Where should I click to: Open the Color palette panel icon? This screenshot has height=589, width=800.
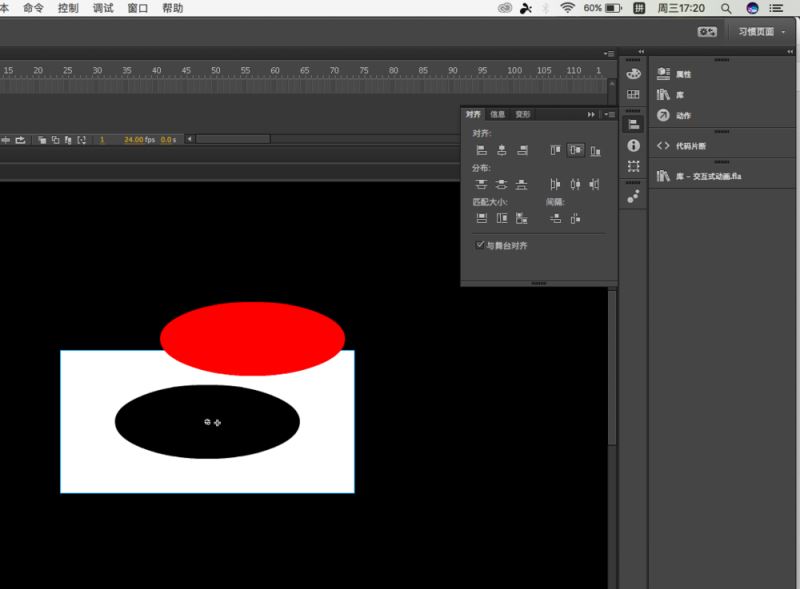pyautogui.click(x=633, y=74)
